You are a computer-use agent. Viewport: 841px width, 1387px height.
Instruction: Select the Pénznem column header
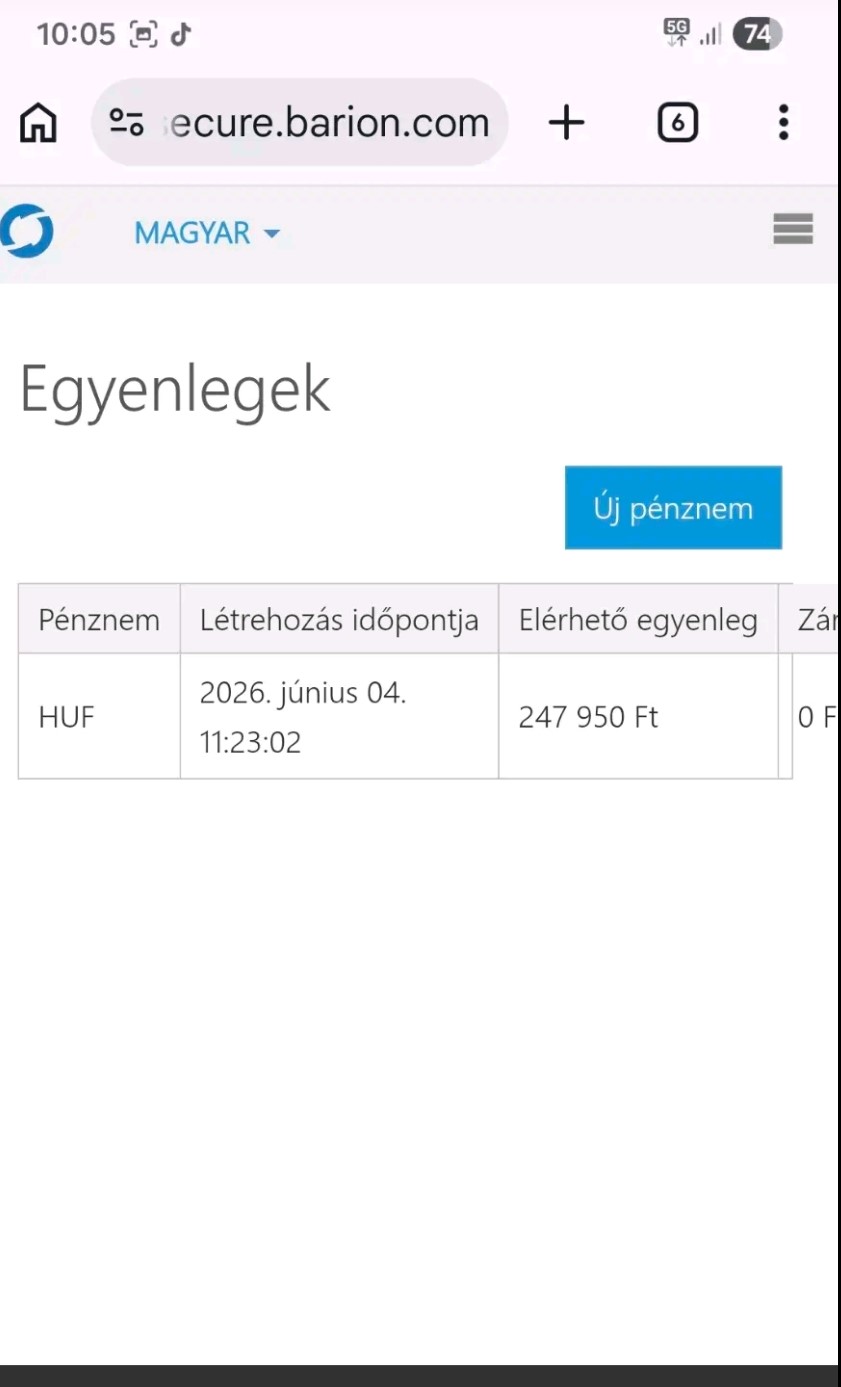pyautogui.click(x=99, y=619)
